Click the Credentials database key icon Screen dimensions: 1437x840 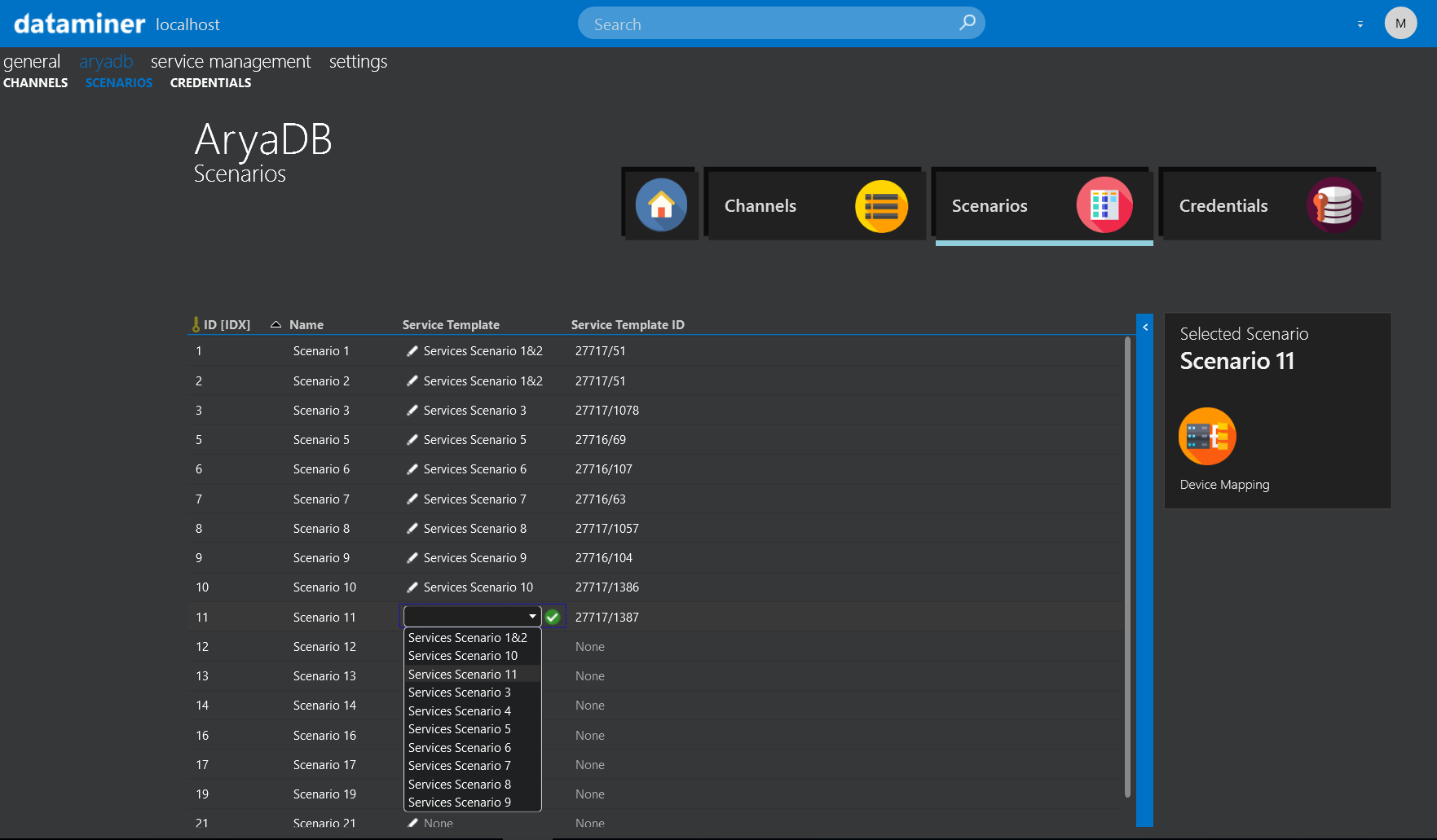pos(1334,205)
